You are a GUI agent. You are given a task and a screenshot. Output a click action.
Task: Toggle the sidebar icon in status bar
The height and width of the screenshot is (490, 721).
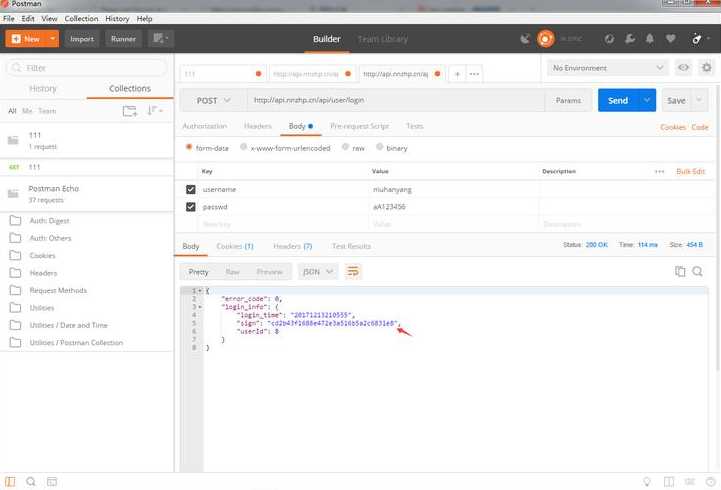[x=10, y=482]
